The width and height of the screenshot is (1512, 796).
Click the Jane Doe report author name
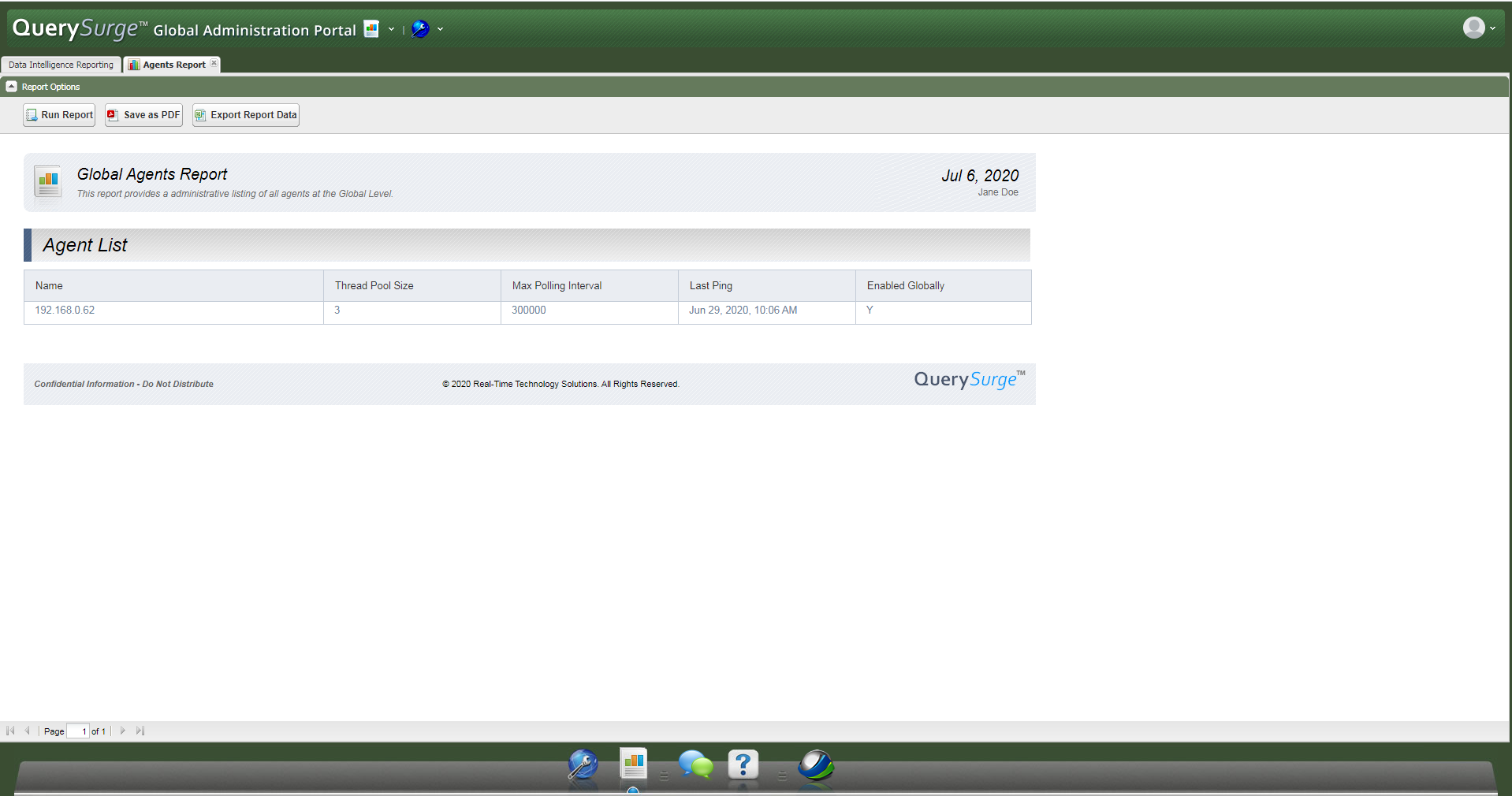(x=998, y=192)
